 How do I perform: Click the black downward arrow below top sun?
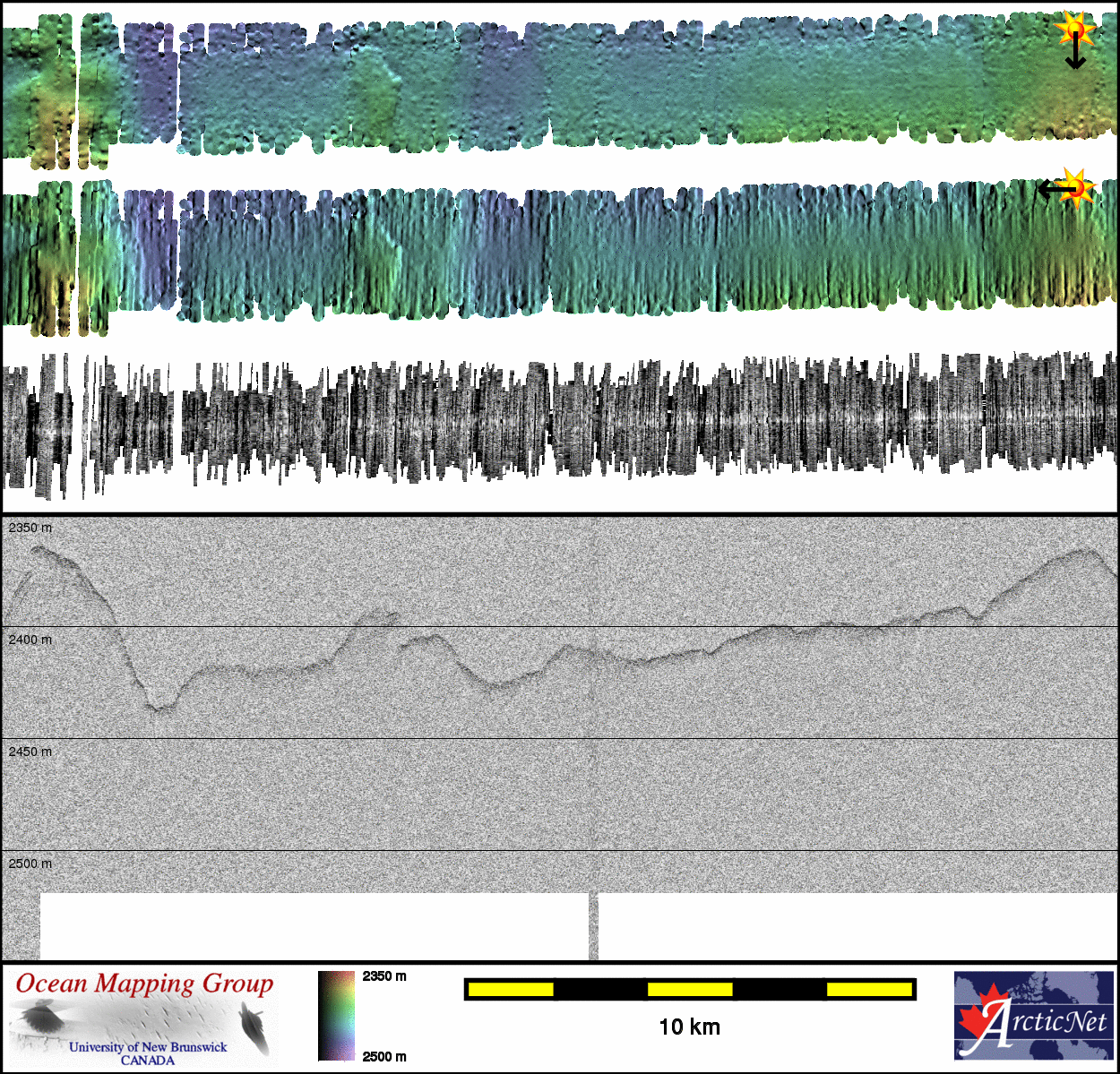pos(1075,56)
